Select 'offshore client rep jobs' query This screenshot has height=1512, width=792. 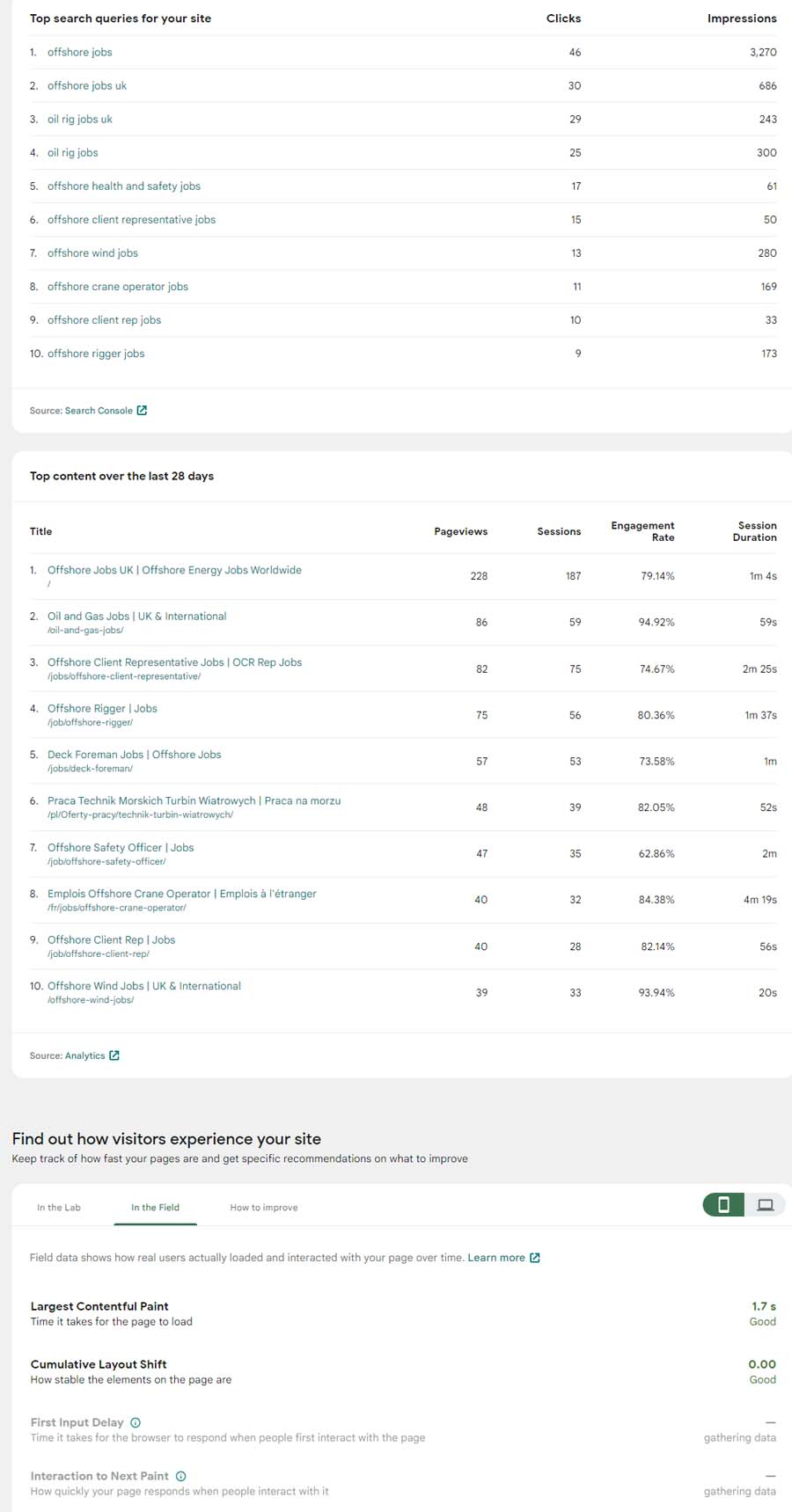(x=104, y=319)
